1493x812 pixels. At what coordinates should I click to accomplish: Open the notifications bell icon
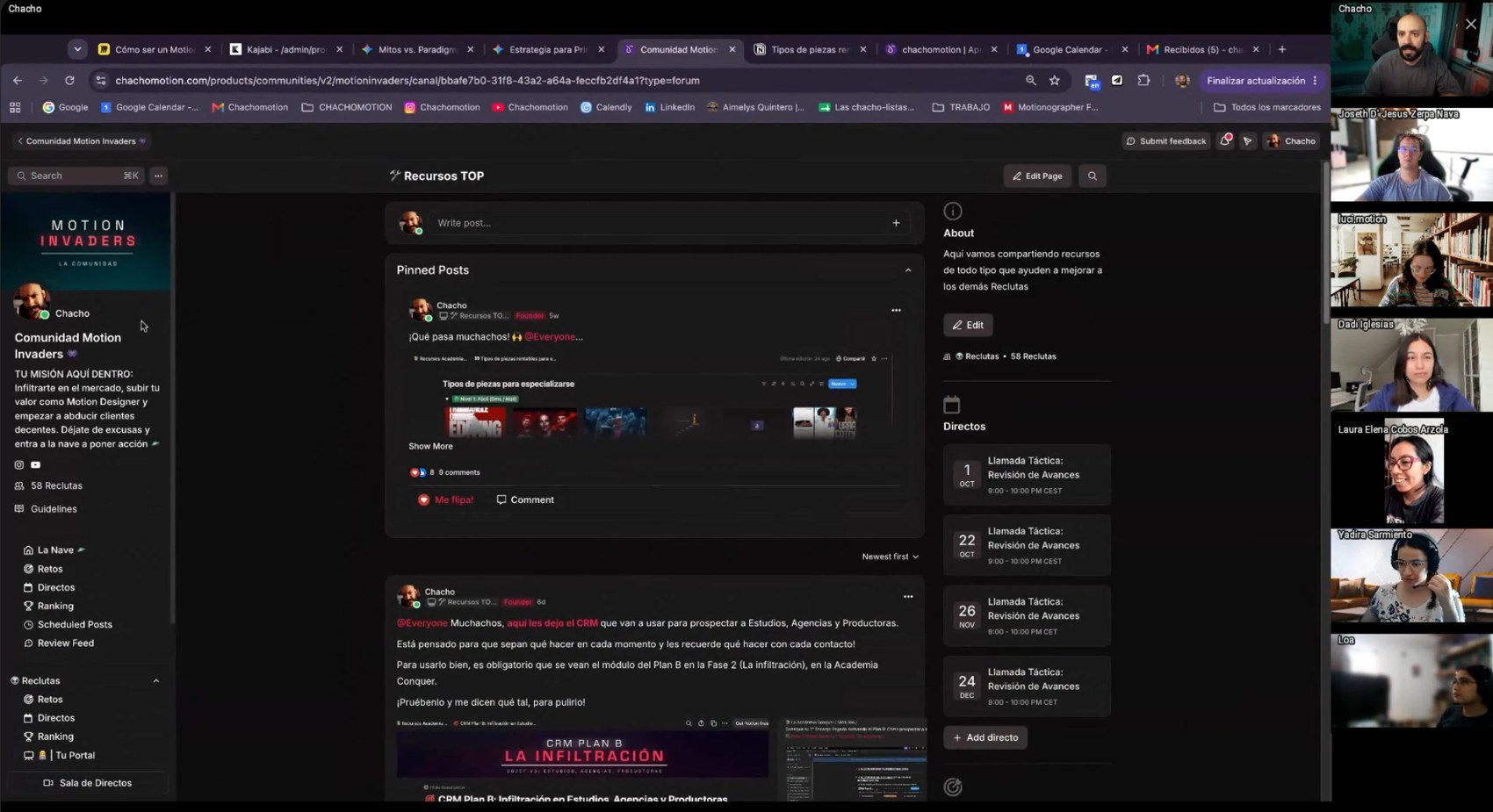[1225, 140]
